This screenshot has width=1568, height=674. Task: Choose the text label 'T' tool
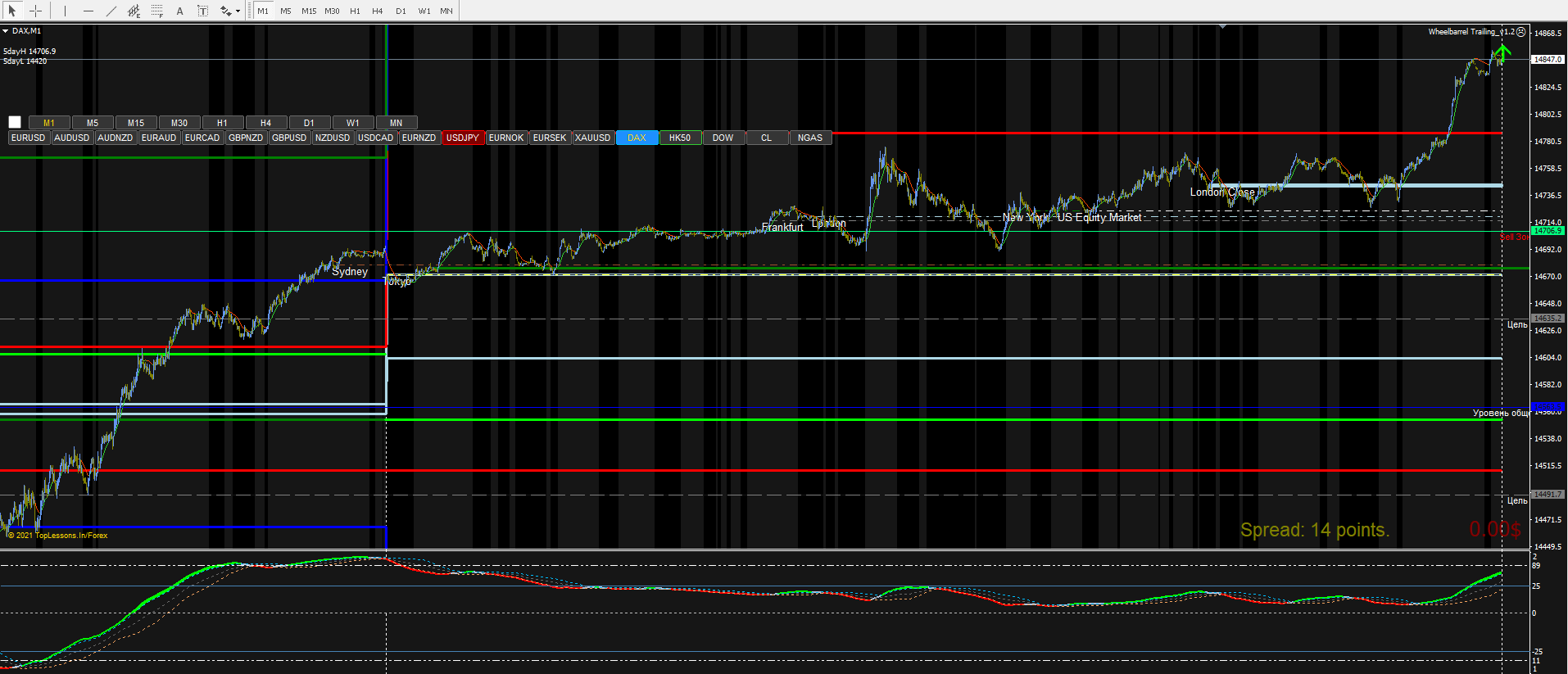point(203,11)
